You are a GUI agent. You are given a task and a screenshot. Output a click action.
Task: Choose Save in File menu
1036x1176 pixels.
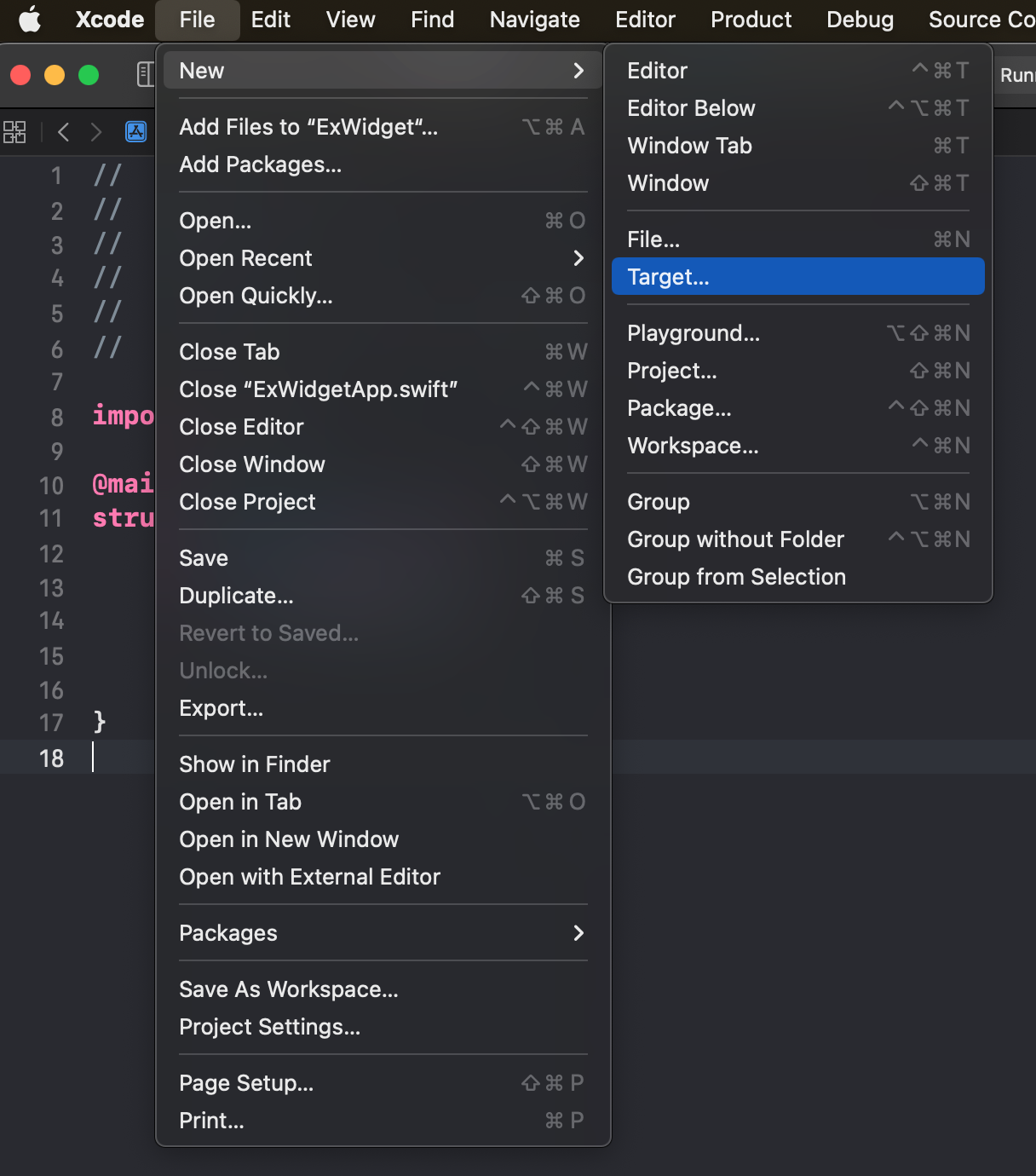[383, 557]
